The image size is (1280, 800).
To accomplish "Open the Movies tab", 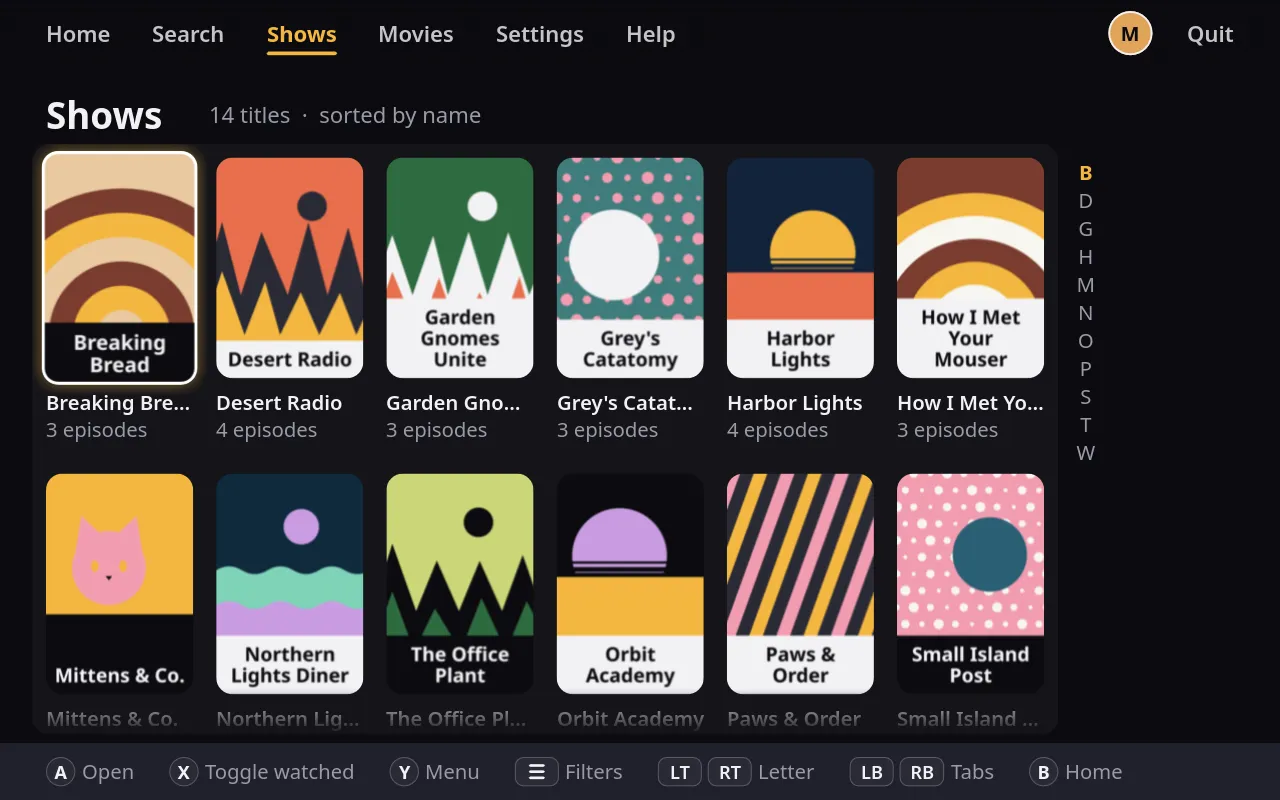I will (416, 34).
